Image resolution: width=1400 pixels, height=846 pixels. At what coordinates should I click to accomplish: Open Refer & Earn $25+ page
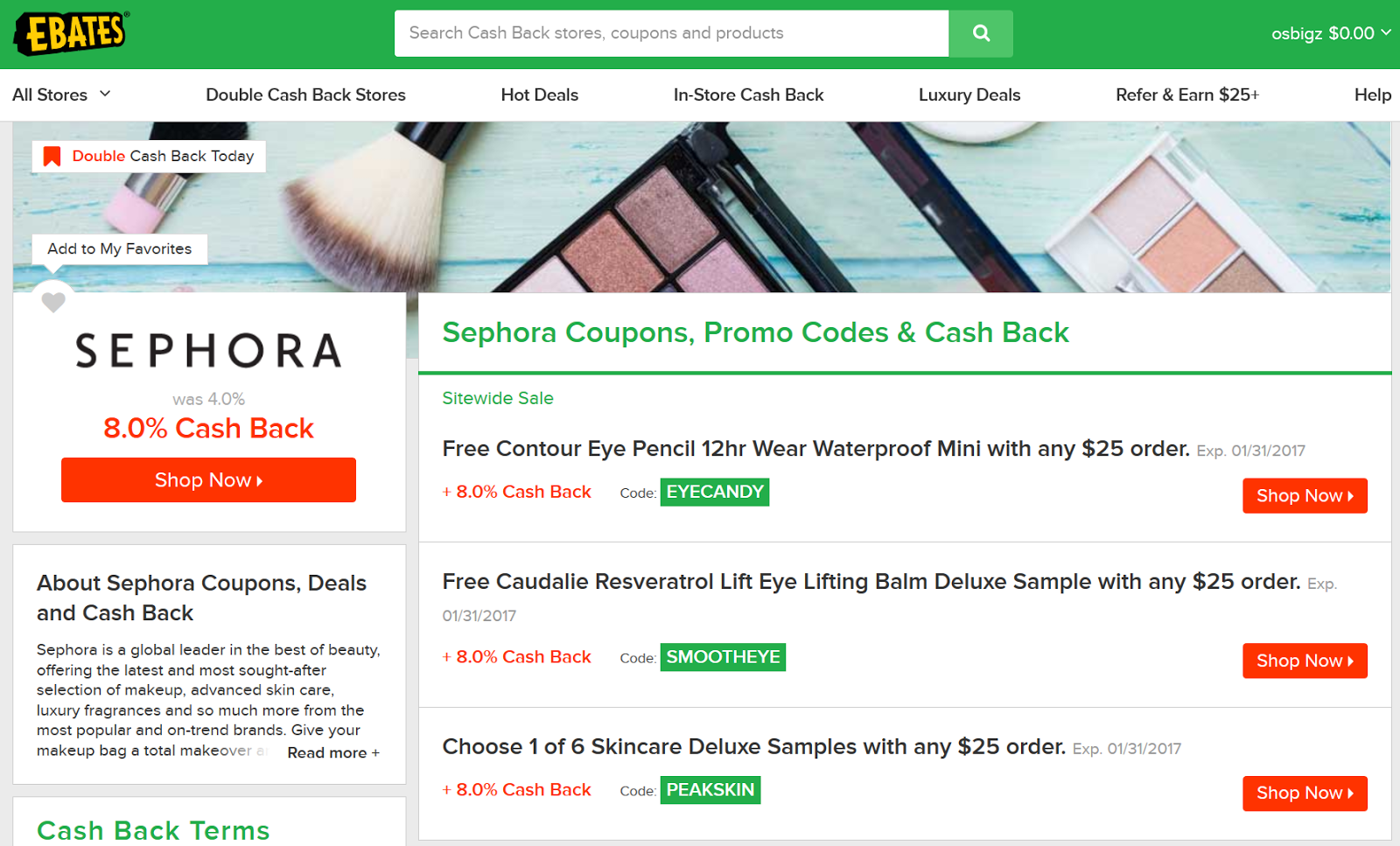click(1187, 94)
